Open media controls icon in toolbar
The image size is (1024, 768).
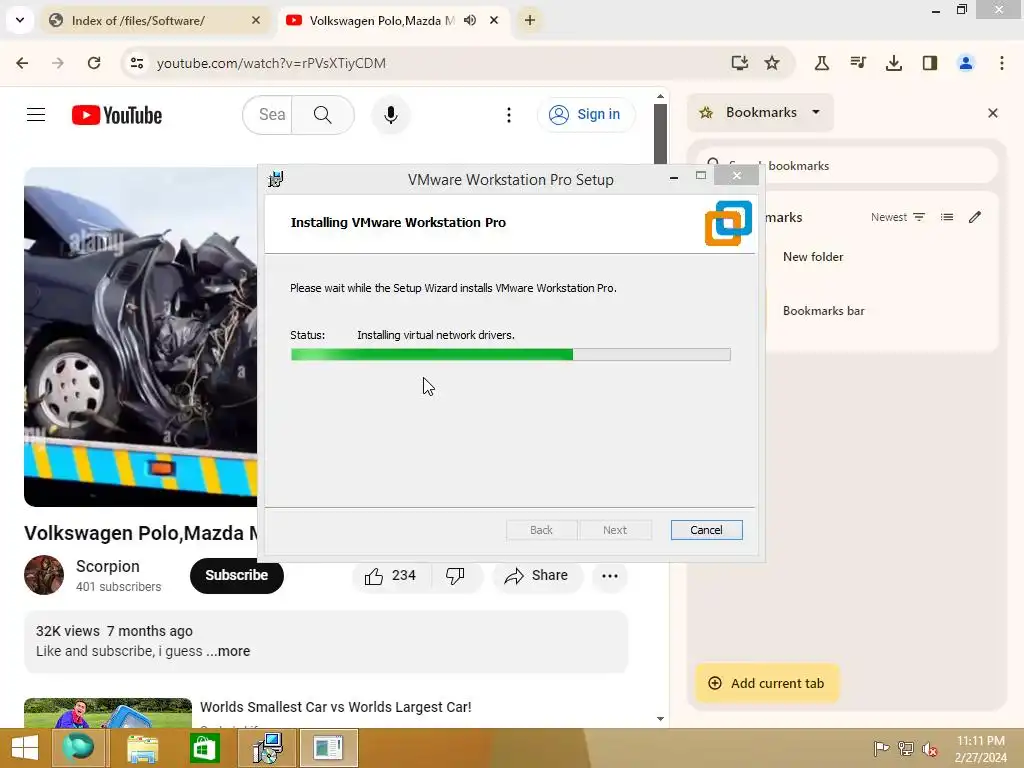click(x=857, y=63)
